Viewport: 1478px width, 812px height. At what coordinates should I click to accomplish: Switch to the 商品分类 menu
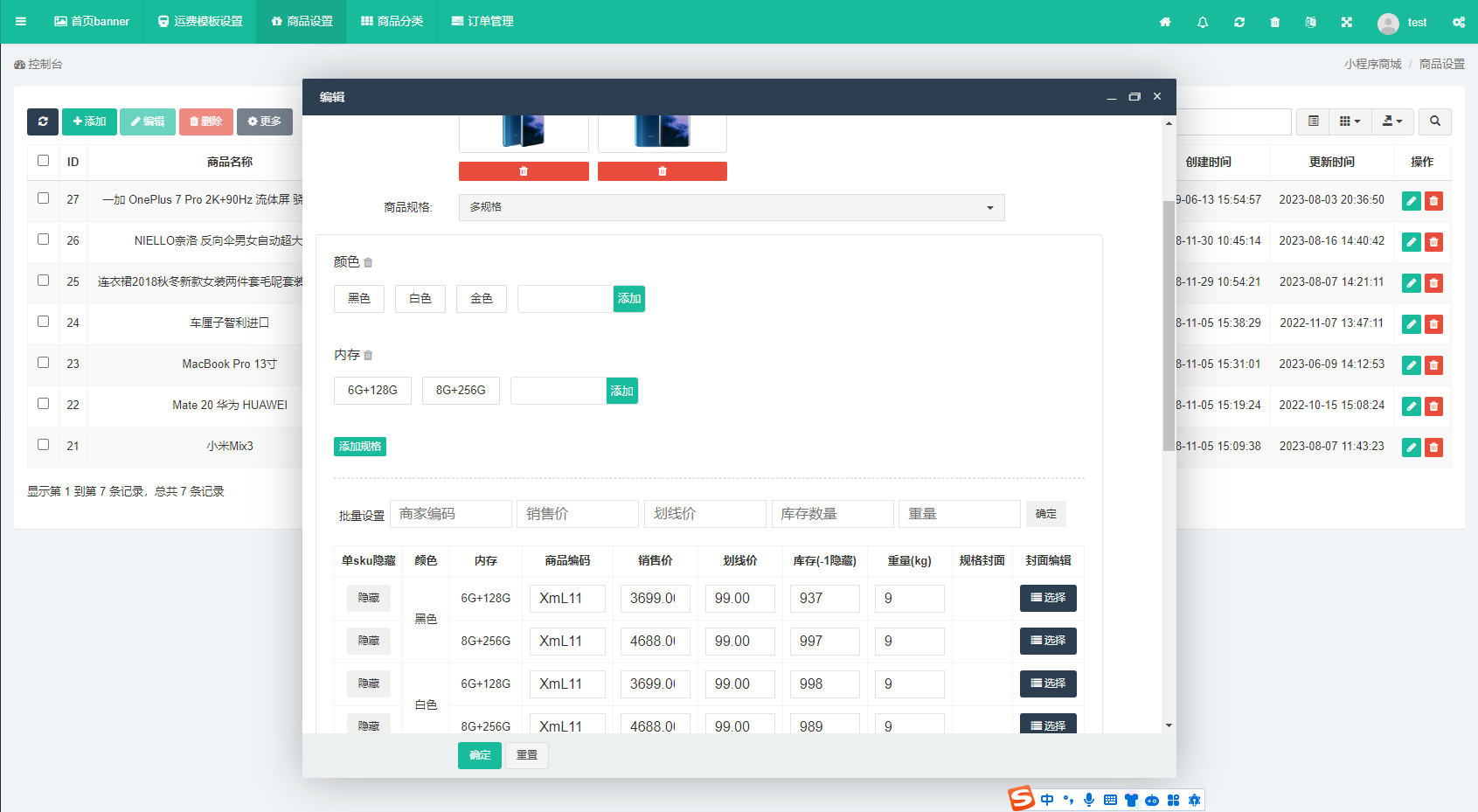coord(392,21)
